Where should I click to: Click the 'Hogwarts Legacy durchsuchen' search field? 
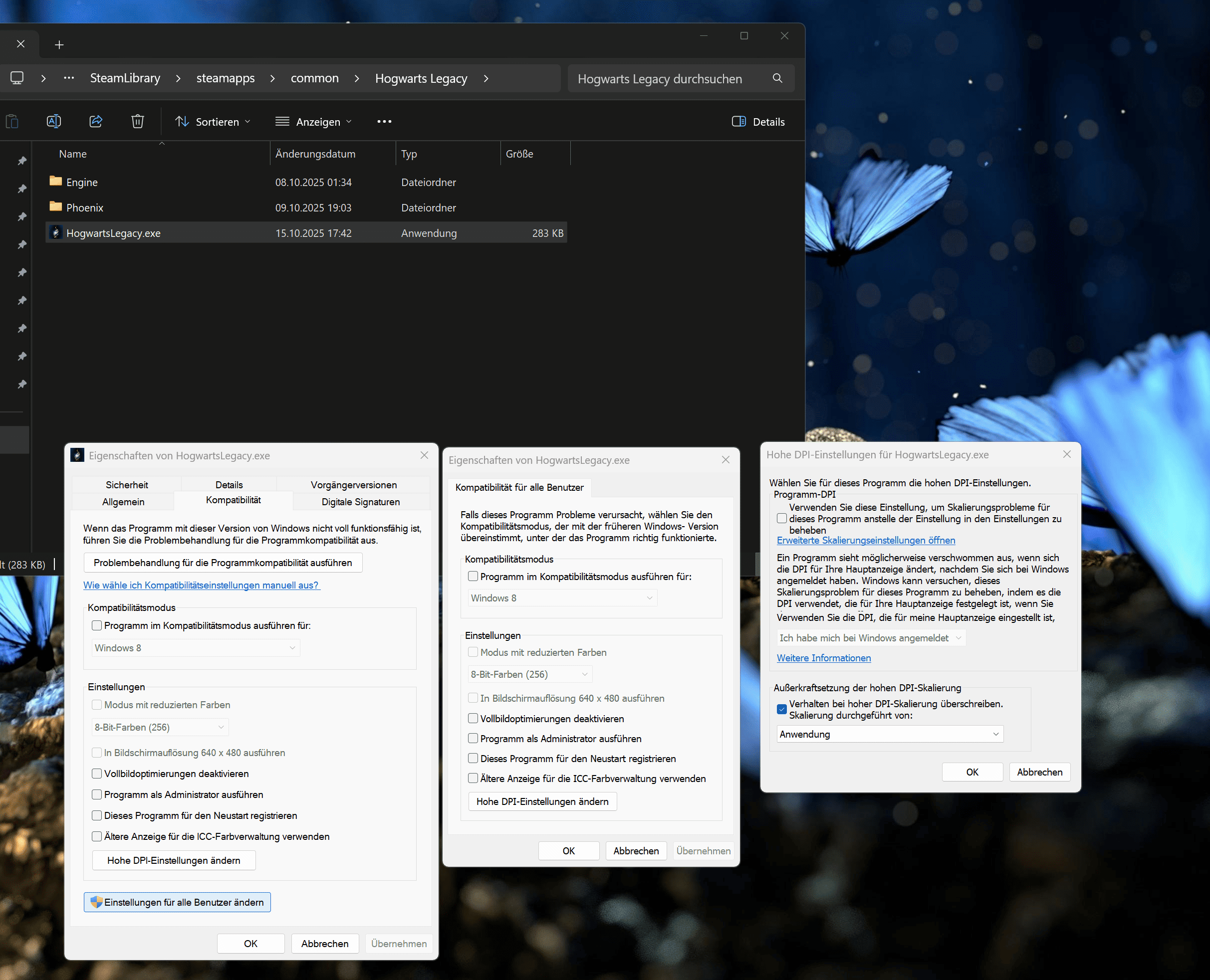click(660, 79)
